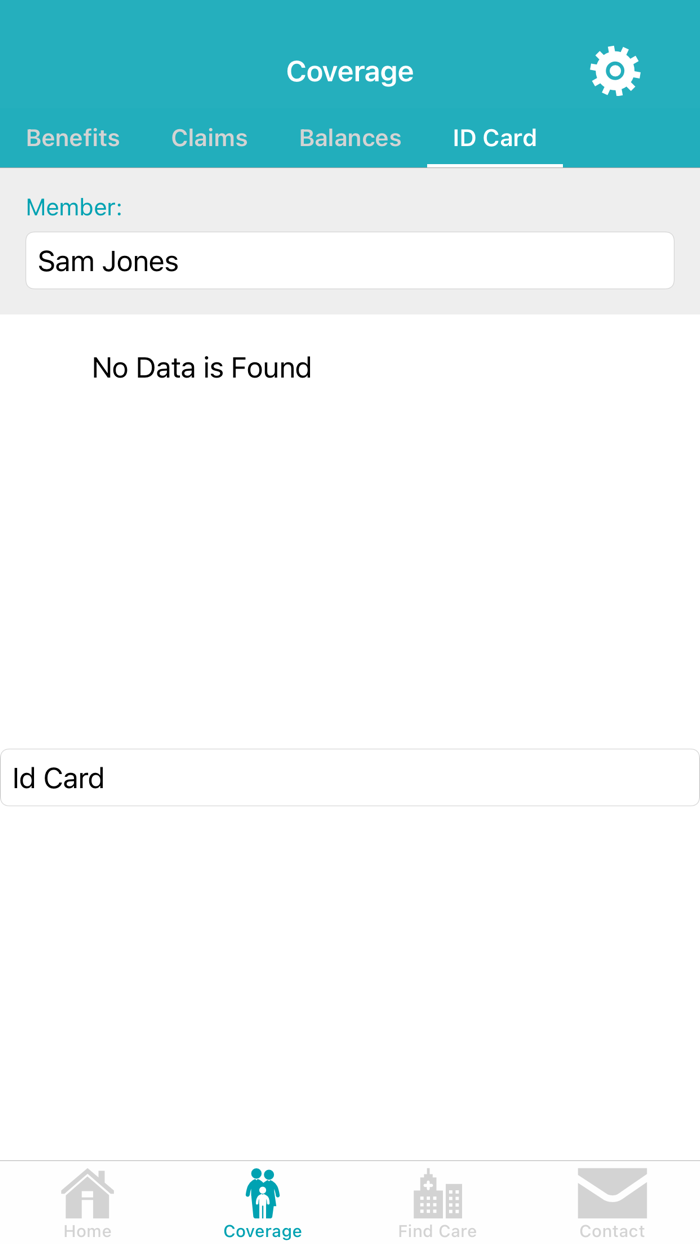Tap the Contact envelope icon

612,1194
